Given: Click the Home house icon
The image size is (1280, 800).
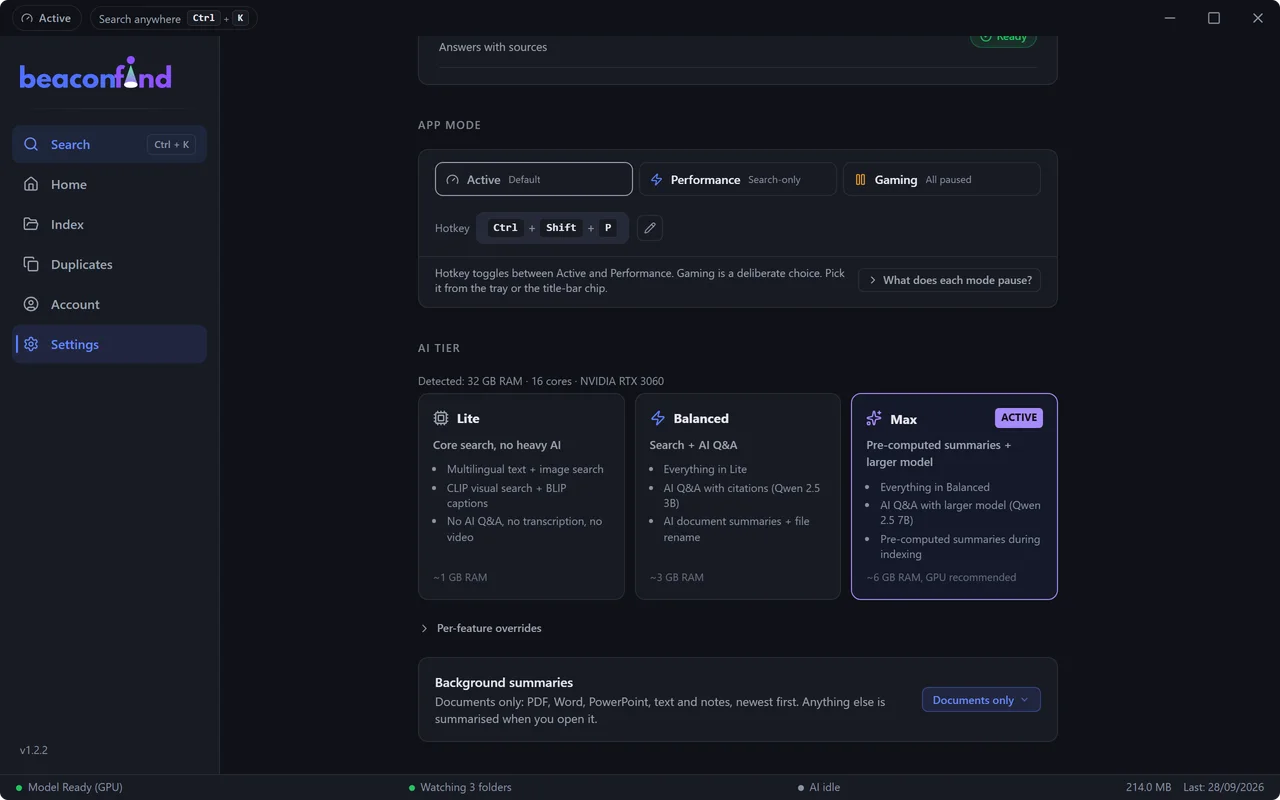Looking at the screenshot, I should click(x=31, y=184).
